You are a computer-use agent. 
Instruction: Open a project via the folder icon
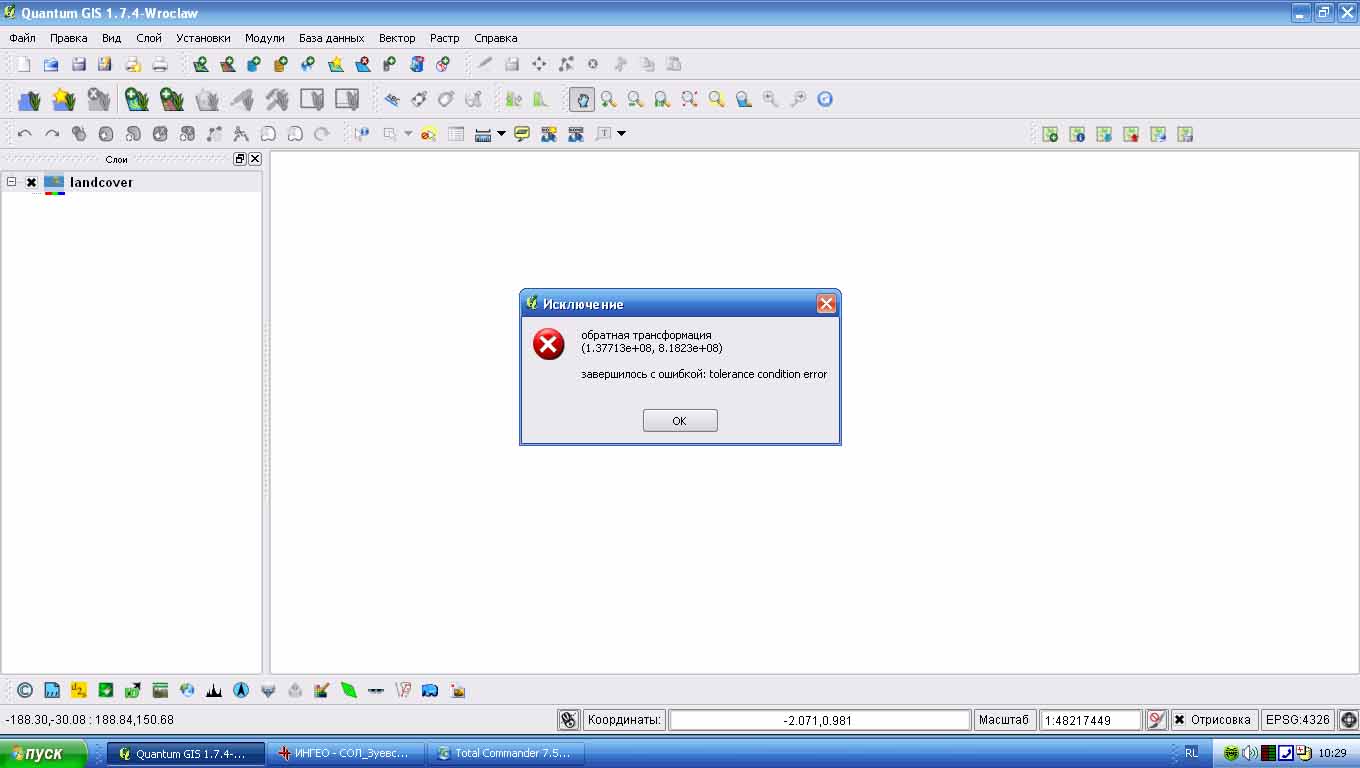coord(51,64)
